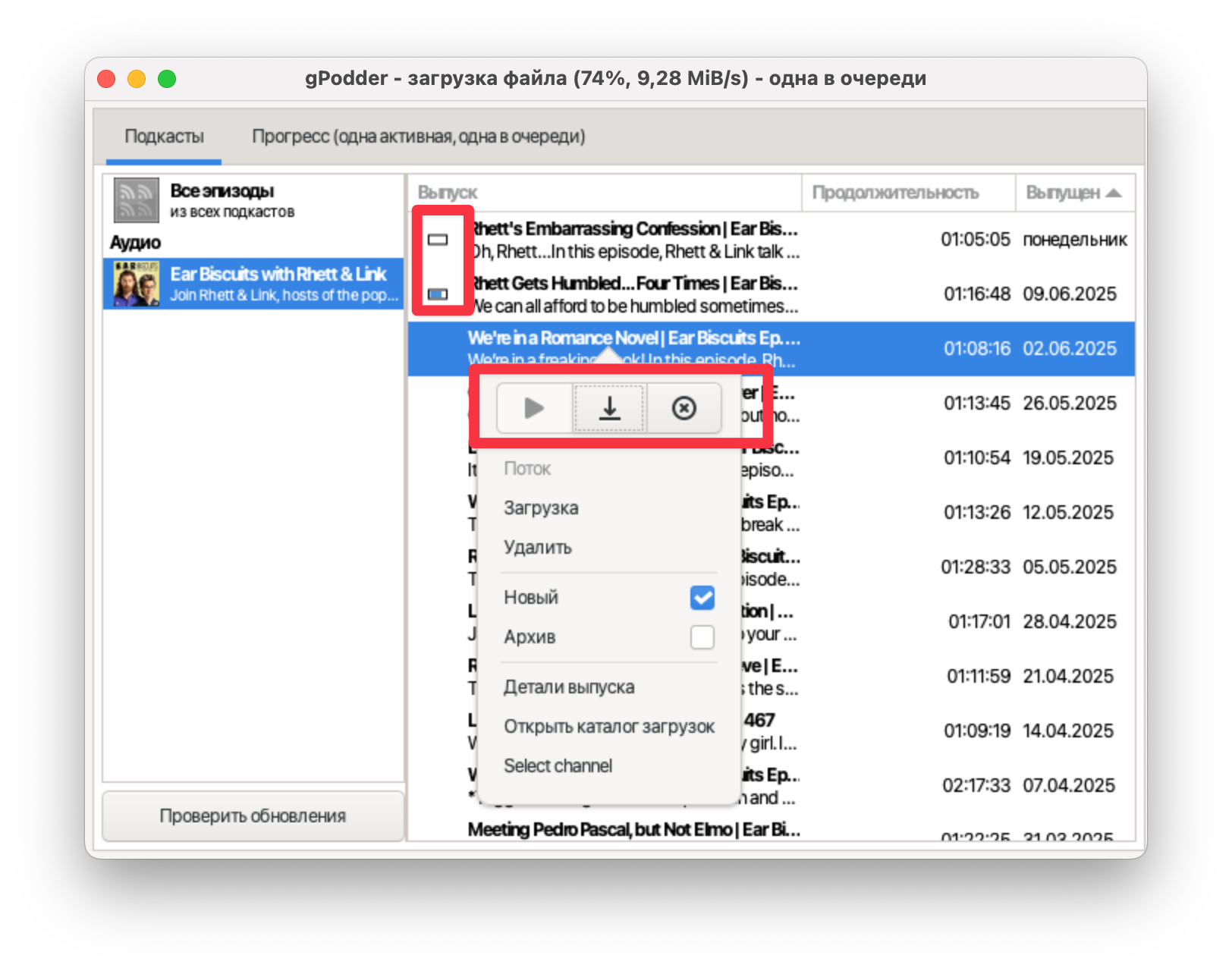
Task: Toggle the Новый checkbox
Action: (x=702, y=598)
